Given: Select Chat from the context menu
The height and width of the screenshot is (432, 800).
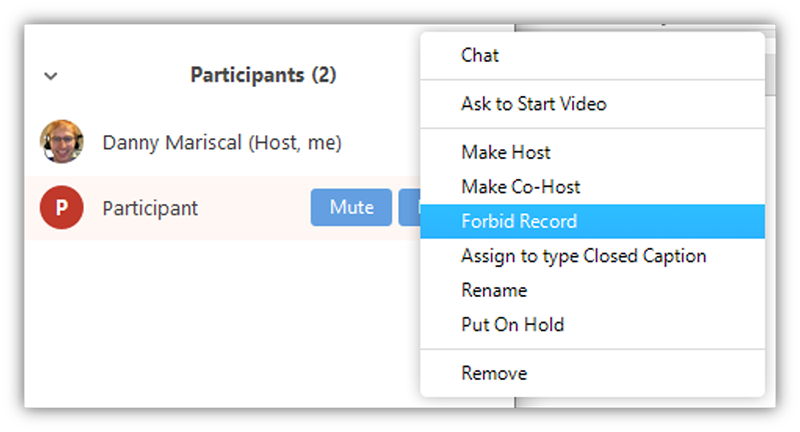Looking at the screenshot, I should coord(480,55).
